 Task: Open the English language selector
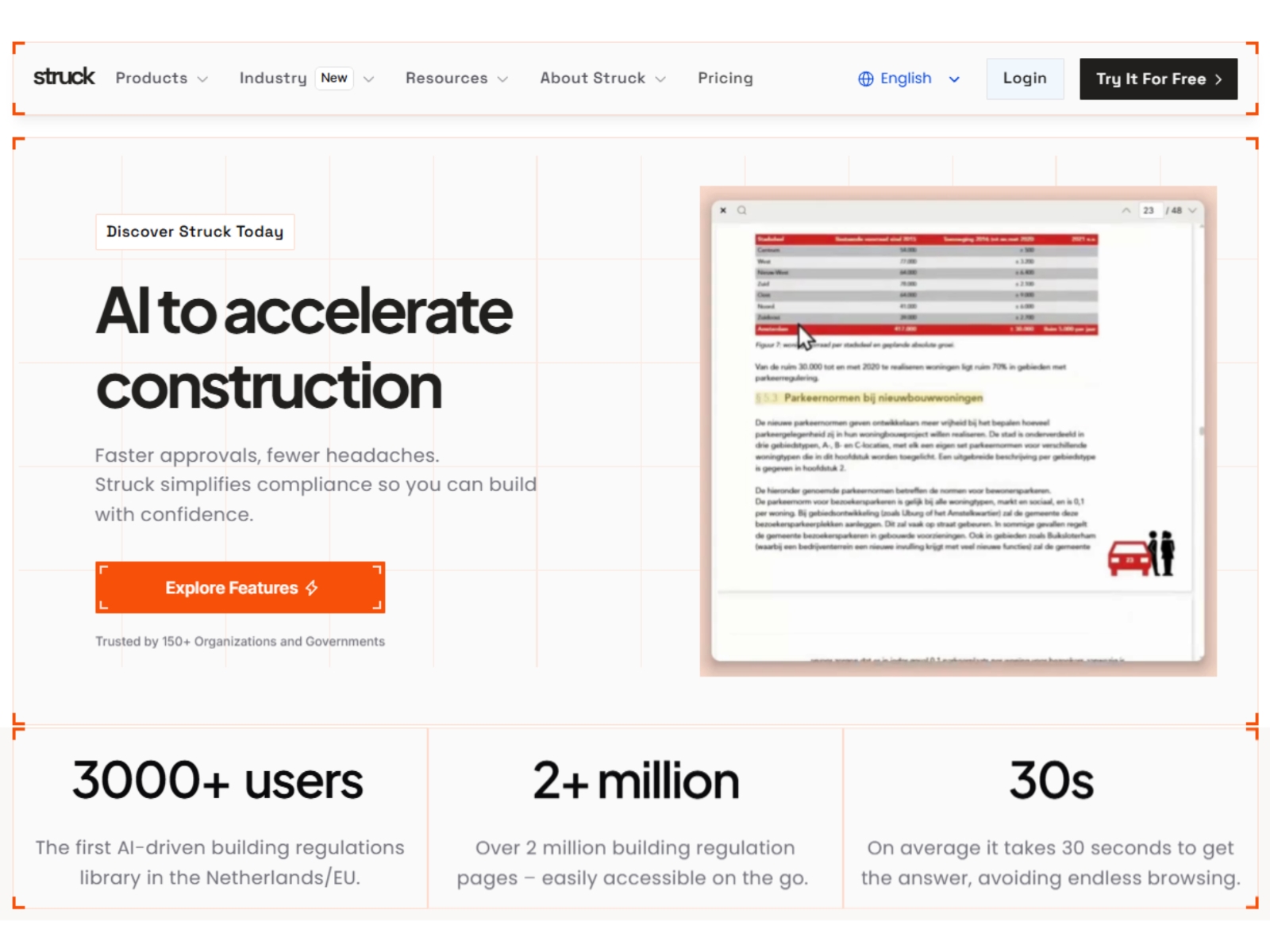click(x=909, y=79)
